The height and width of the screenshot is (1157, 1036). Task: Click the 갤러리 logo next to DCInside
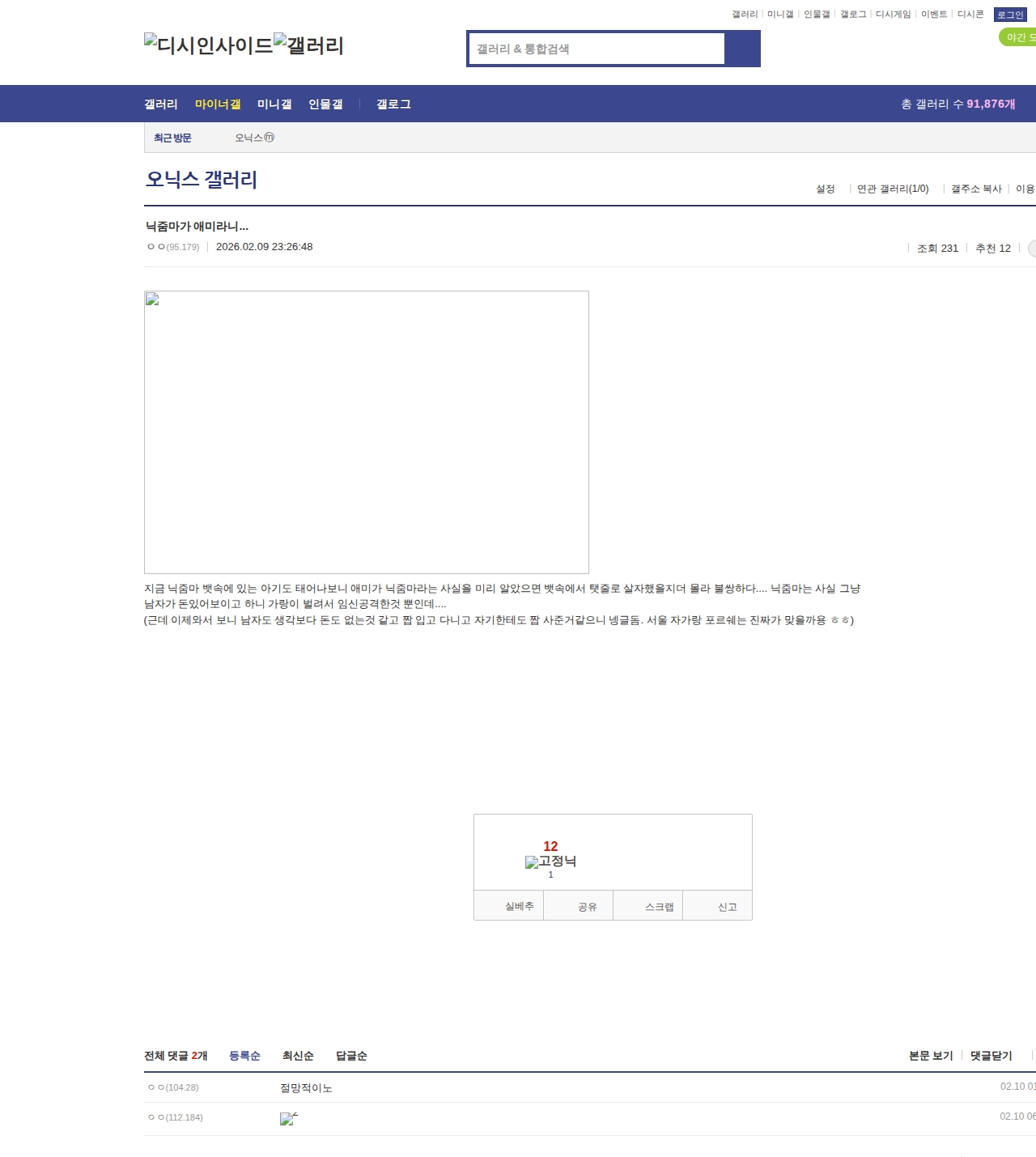click(309, 45)
